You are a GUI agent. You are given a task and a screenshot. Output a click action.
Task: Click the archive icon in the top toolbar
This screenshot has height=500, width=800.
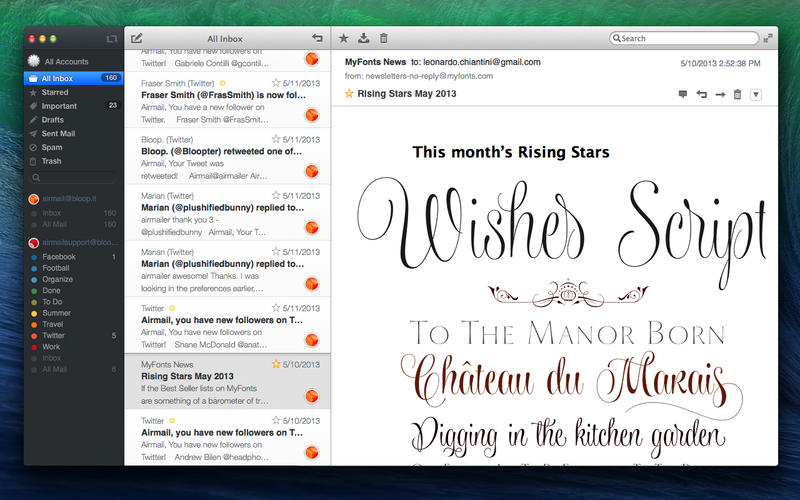[x=364, y=38]
